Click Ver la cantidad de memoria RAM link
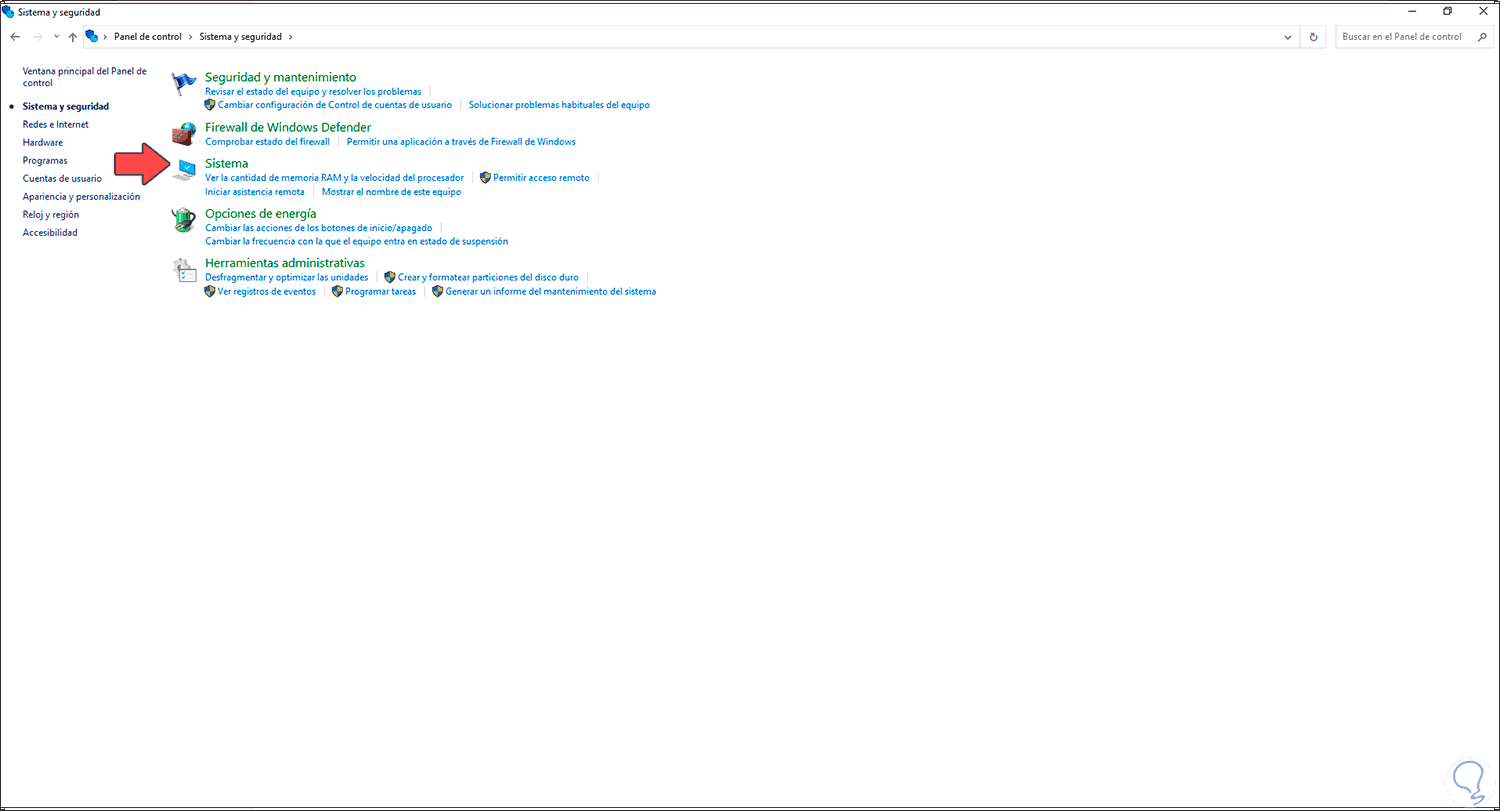The image size is (1500, 811). [334, 178]
